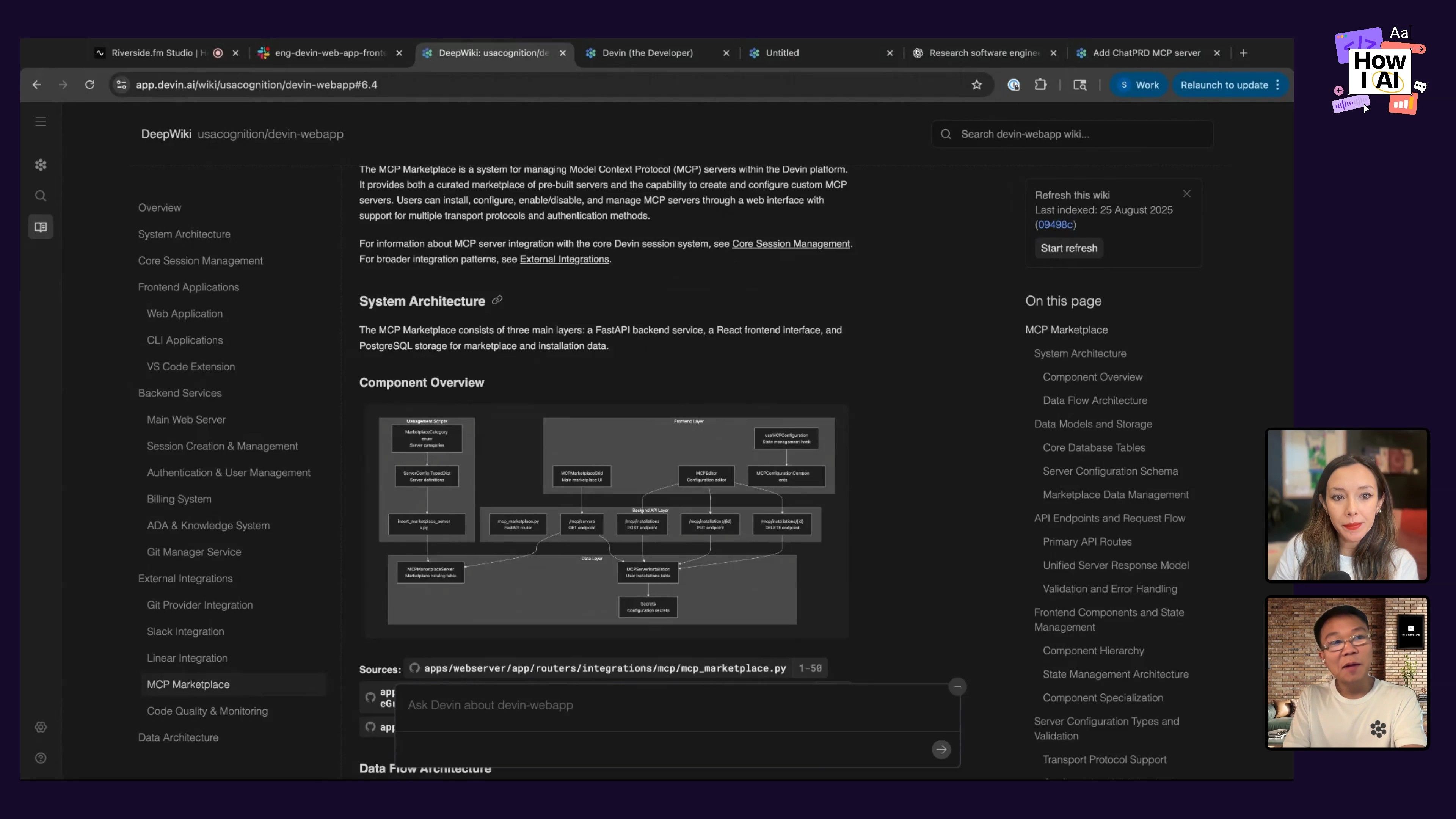Image resolution: width=1456 pixels, height=819 pixels.
Task: Click the component overview architecture diagram
Action: 606,521
